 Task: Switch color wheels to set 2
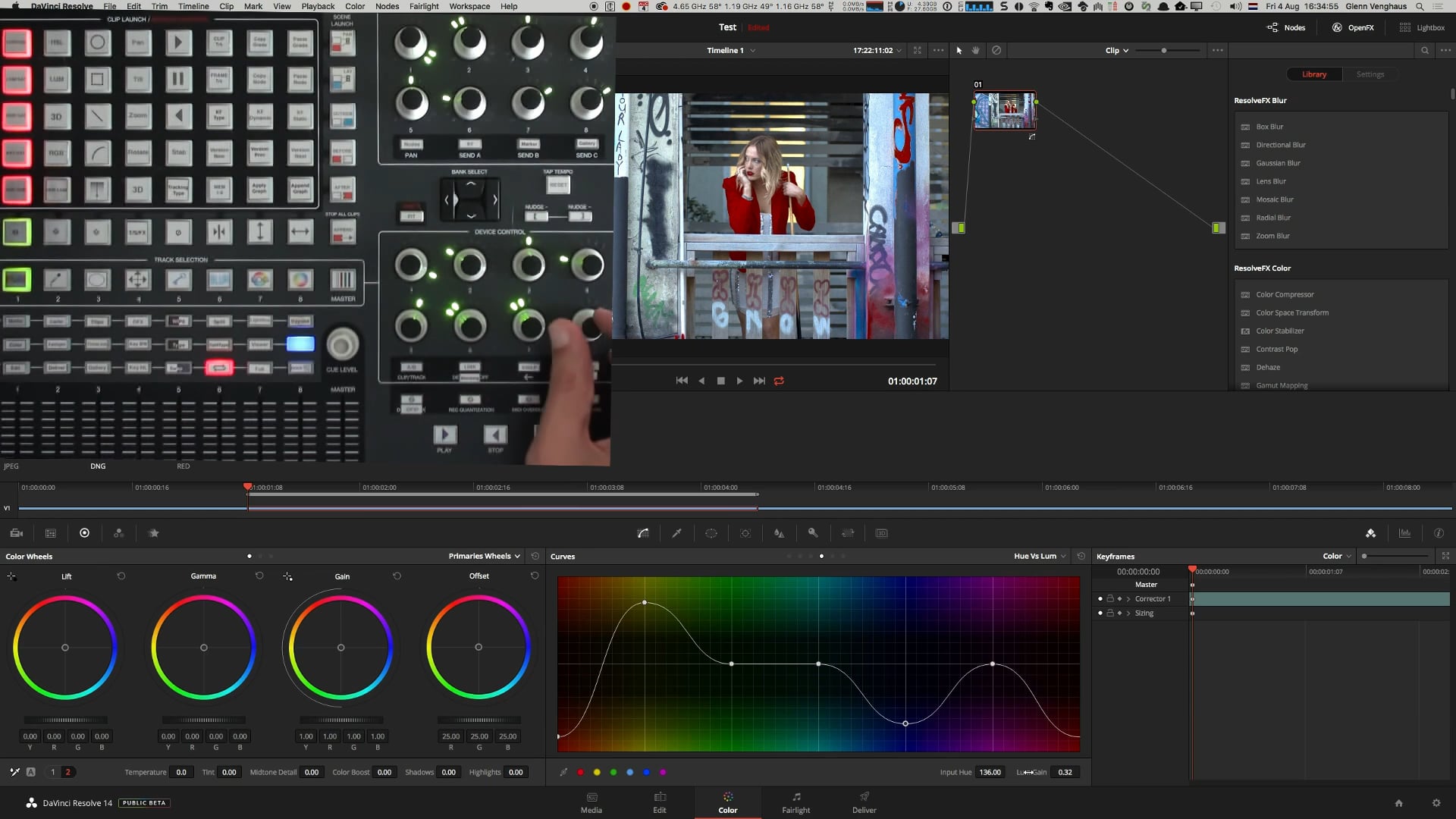[x=67, y=772]
